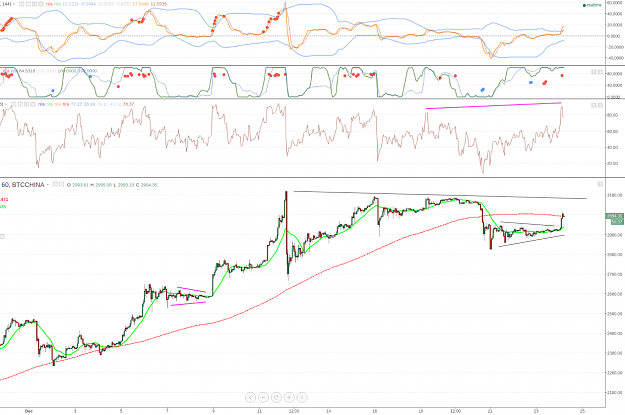The image size is (625, 415).
Task: Move the RSI pane down
Action: (x=600, y=105)
